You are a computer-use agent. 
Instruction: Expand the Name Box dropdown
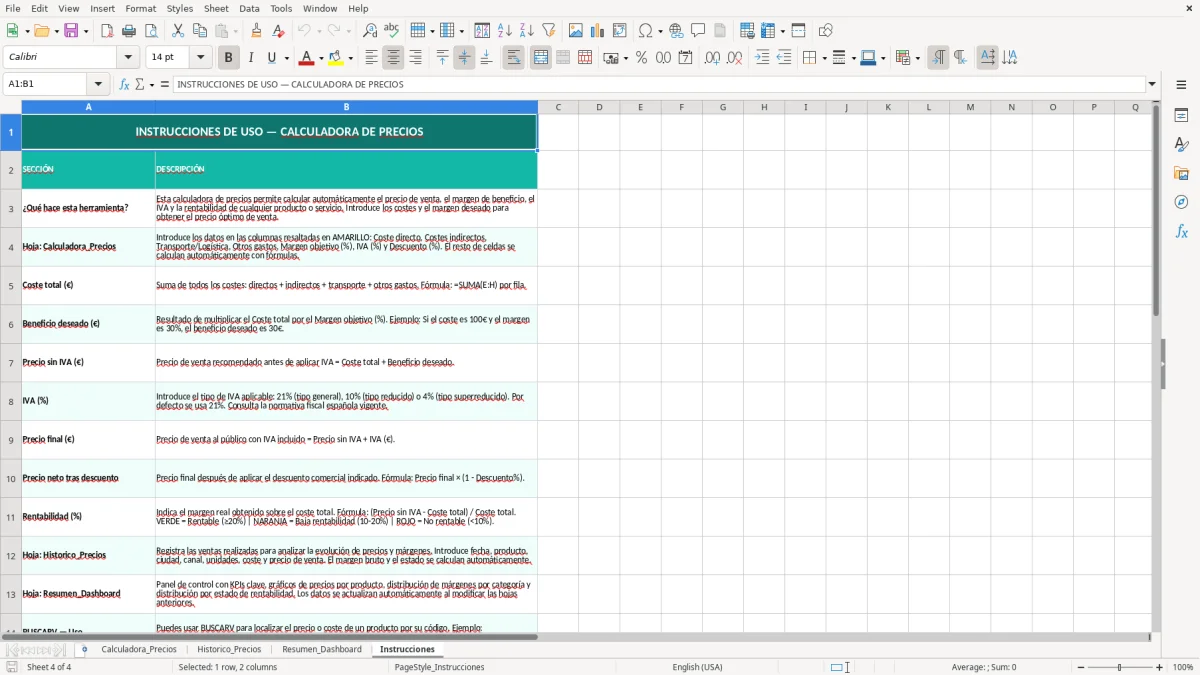click(x=98, y=85)
